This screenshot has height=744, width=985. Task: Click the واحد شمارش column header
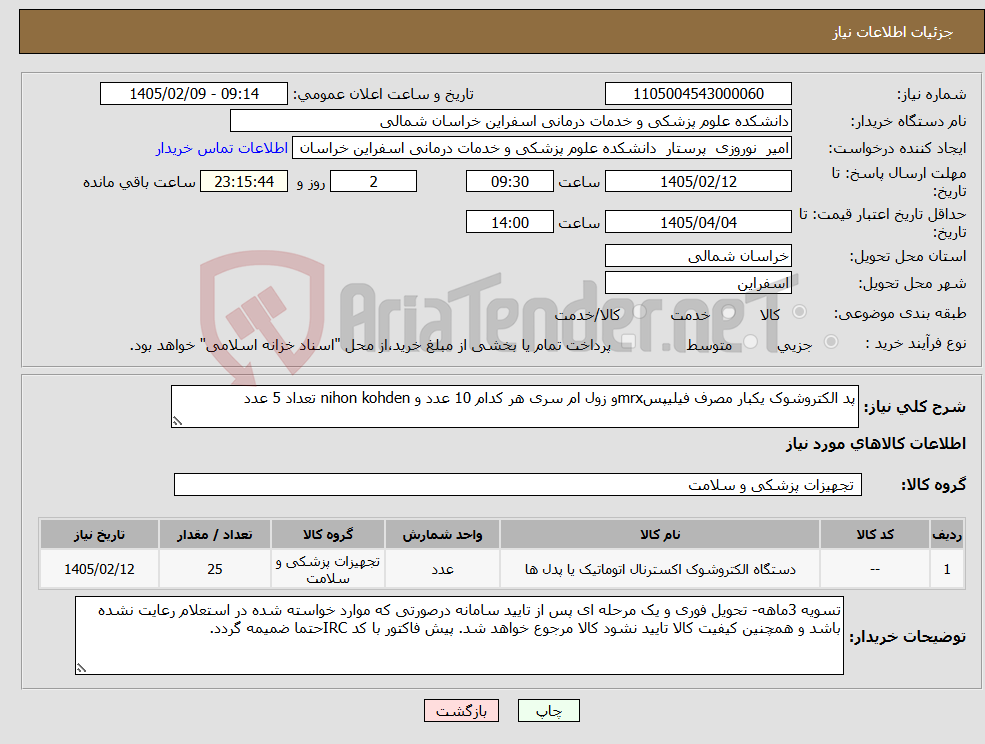click(x=442, y=534)
